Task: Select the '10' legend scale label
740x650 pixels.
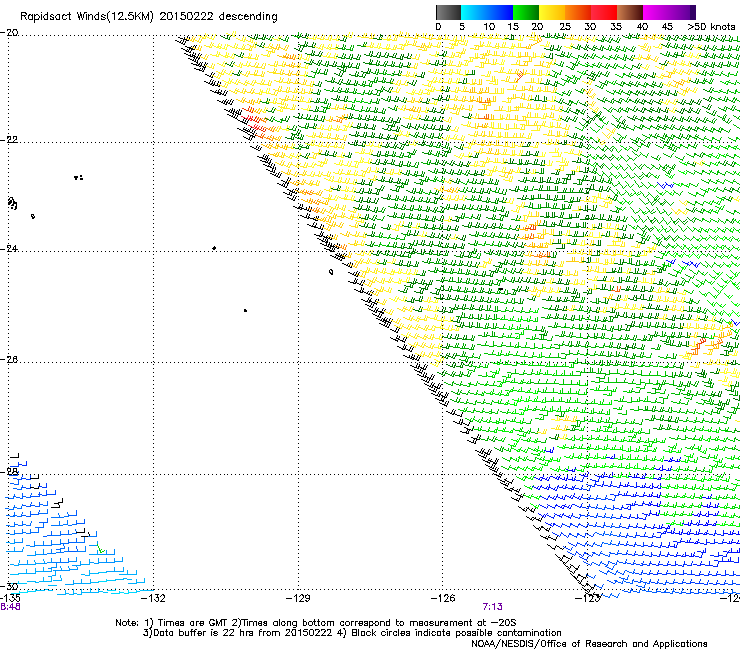Action: point(489,27)
